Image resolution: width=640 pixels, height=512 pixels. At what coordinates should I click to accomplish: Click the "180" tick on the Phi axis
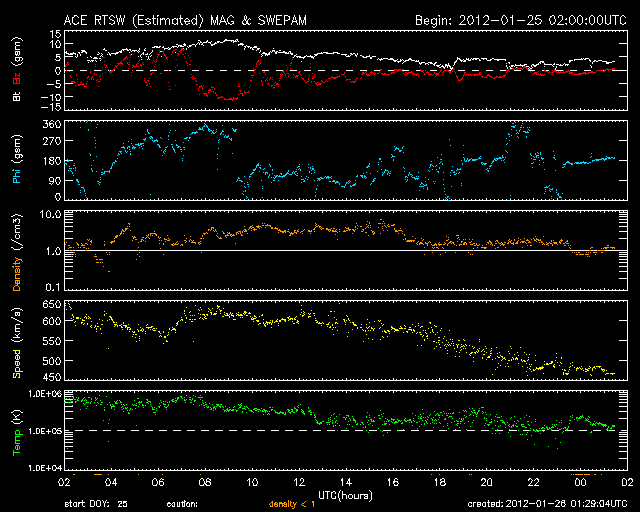(52, 161)
